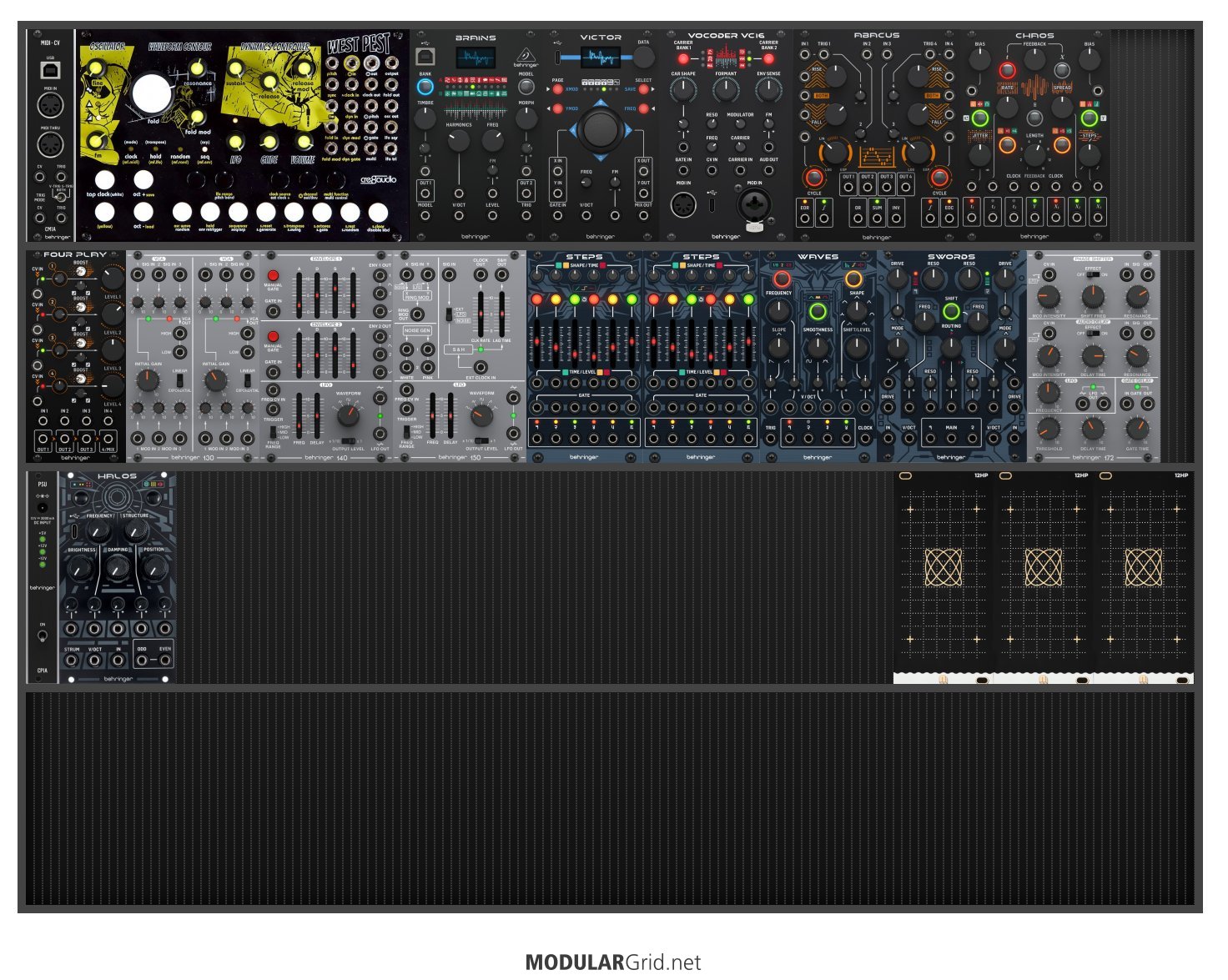Push the blue BANK button on Brains
This screenshot has width=1228, height=980.
(425, 86)
